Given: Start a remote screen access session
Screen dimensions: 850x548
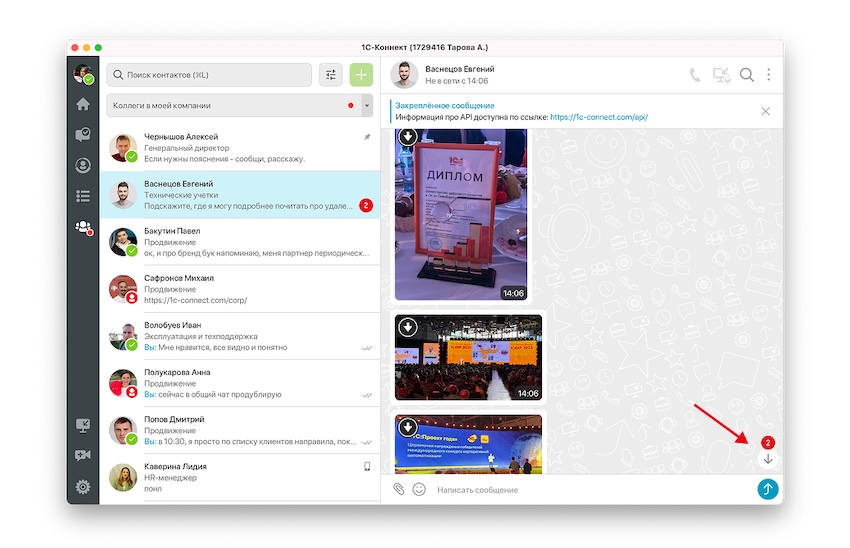Looking at the screenshot, I should (x=721, y=75).
